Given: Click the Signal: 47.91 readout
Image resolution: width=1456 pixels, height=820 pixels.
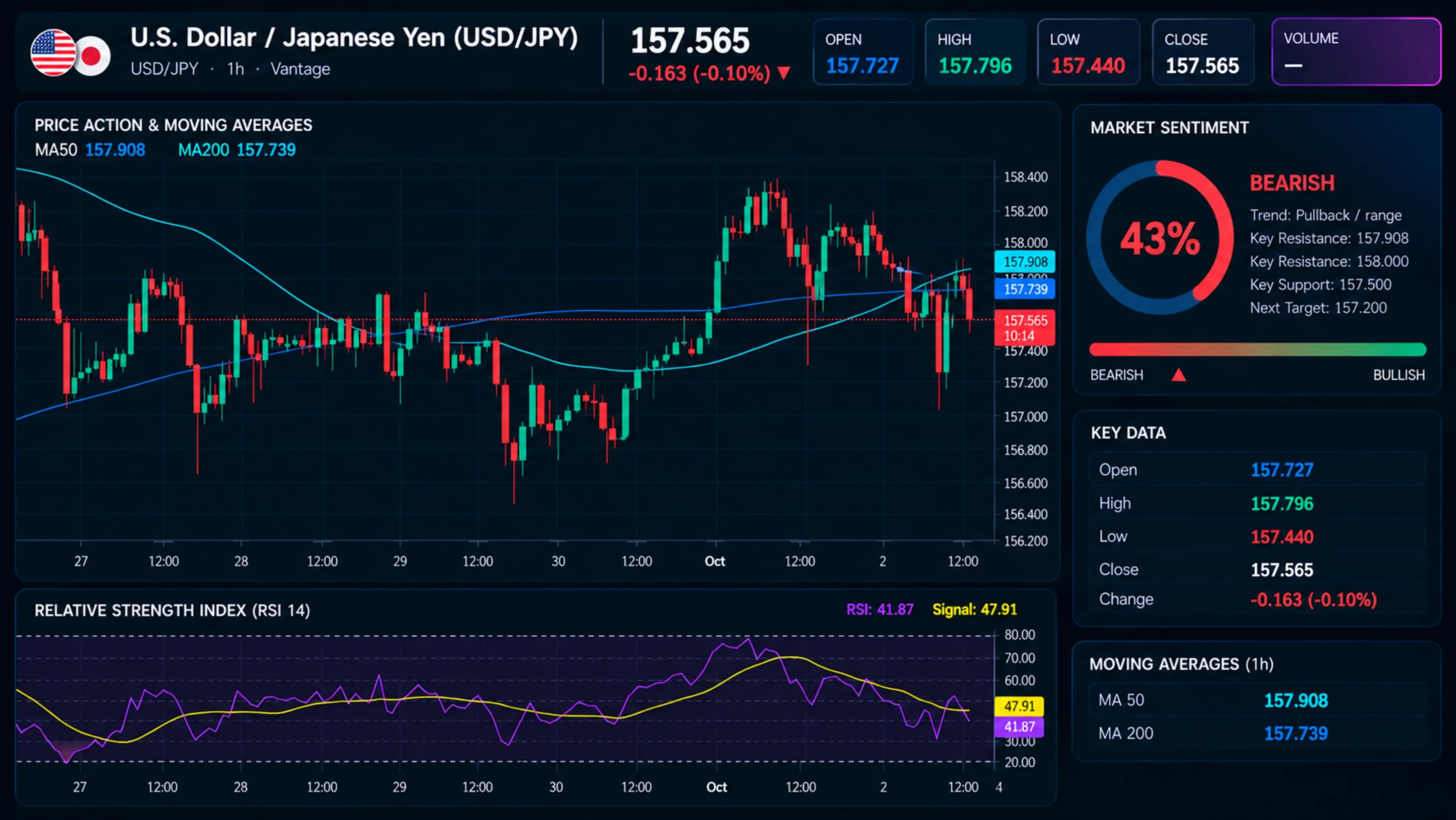Looking at the screenshot, I should tap(974, 609).
